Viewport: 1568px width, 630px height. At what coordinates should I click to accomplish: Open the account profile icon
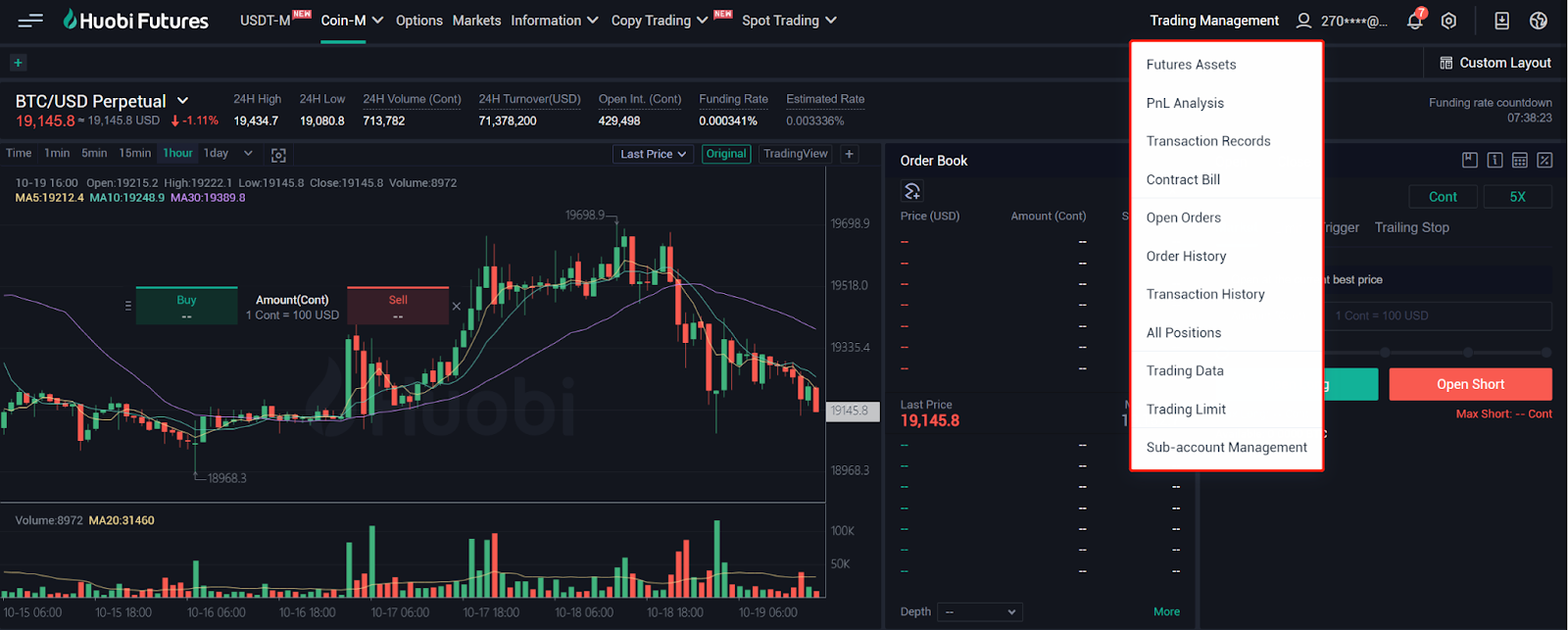coord(1303,21)
